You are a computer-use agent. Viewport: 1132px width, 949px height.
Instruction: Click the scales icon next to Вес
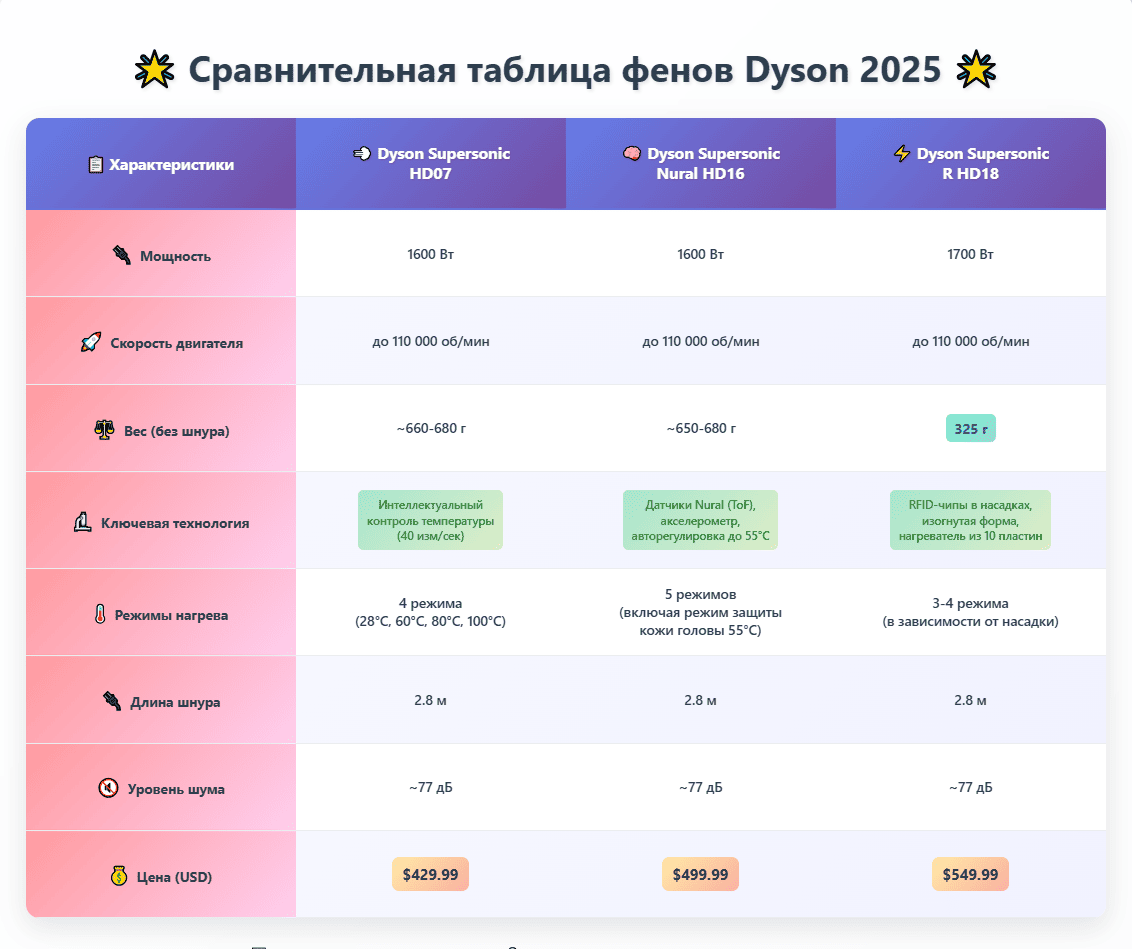(105, 430)
